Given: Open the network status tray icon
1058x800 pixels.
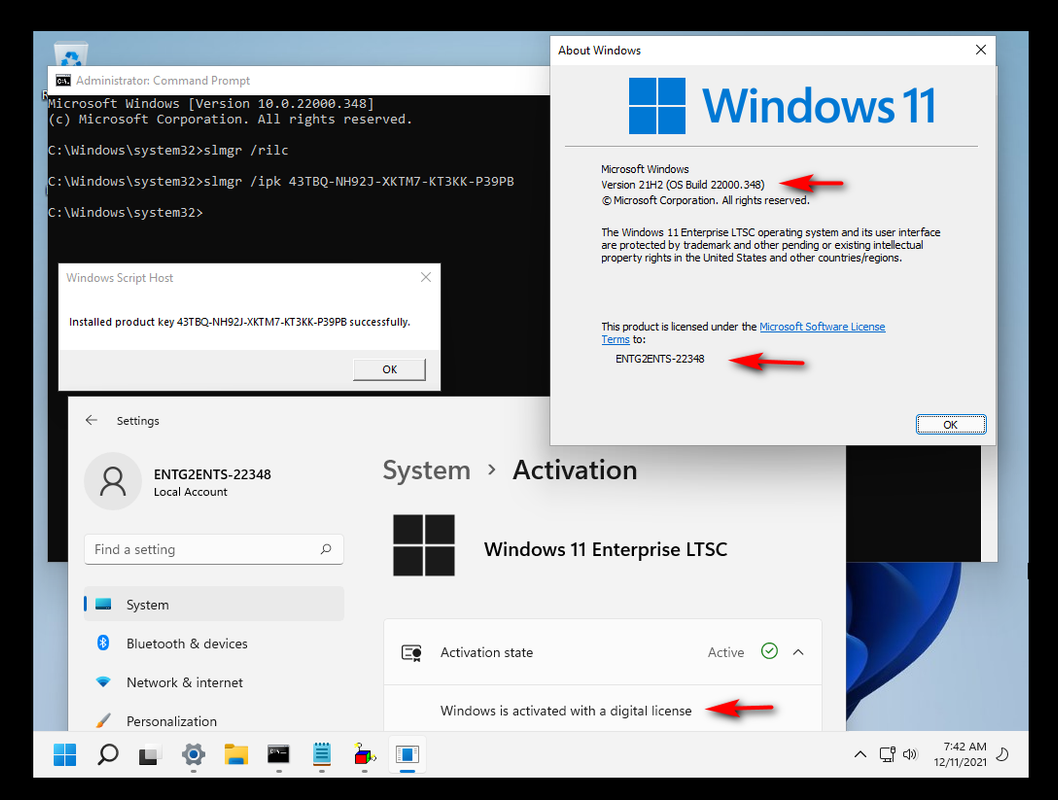Looking at the screenshot, I should [x=887, y=754].
